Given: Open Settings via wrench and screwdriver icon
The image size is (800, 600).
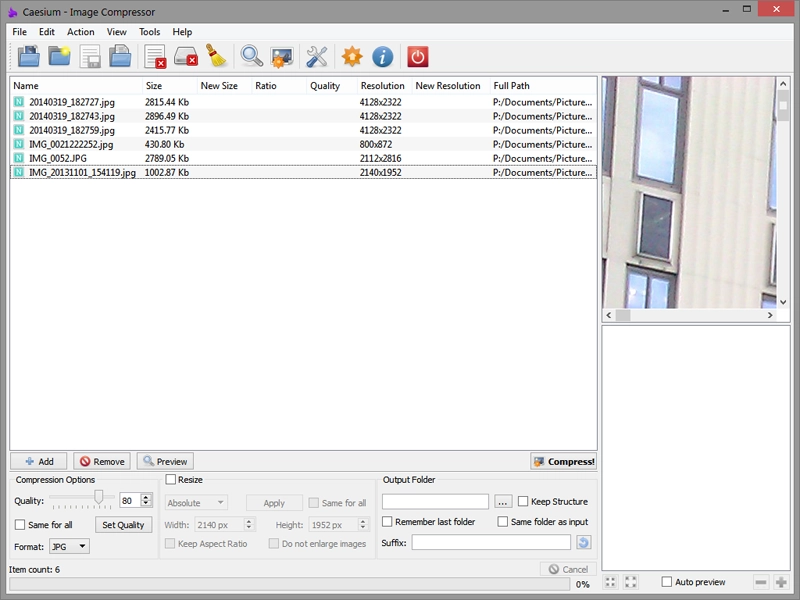Looking at the screenshot, I should point(317,57).
